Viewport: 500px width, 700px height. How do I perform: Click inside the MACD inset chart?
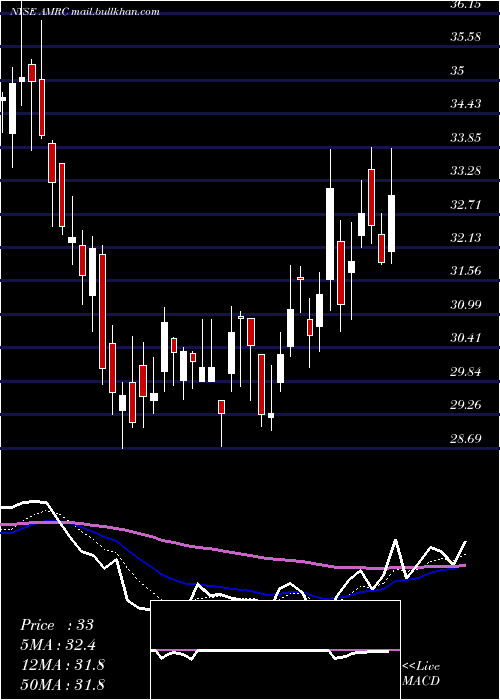pyautogui.click(x=275, y=650)
